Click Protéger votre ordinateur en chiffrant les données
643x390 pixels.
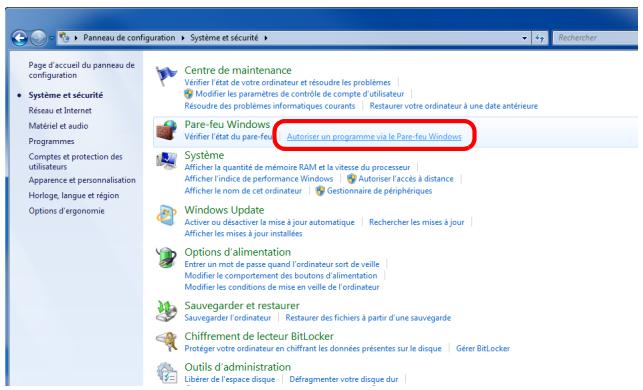point(313,349)
